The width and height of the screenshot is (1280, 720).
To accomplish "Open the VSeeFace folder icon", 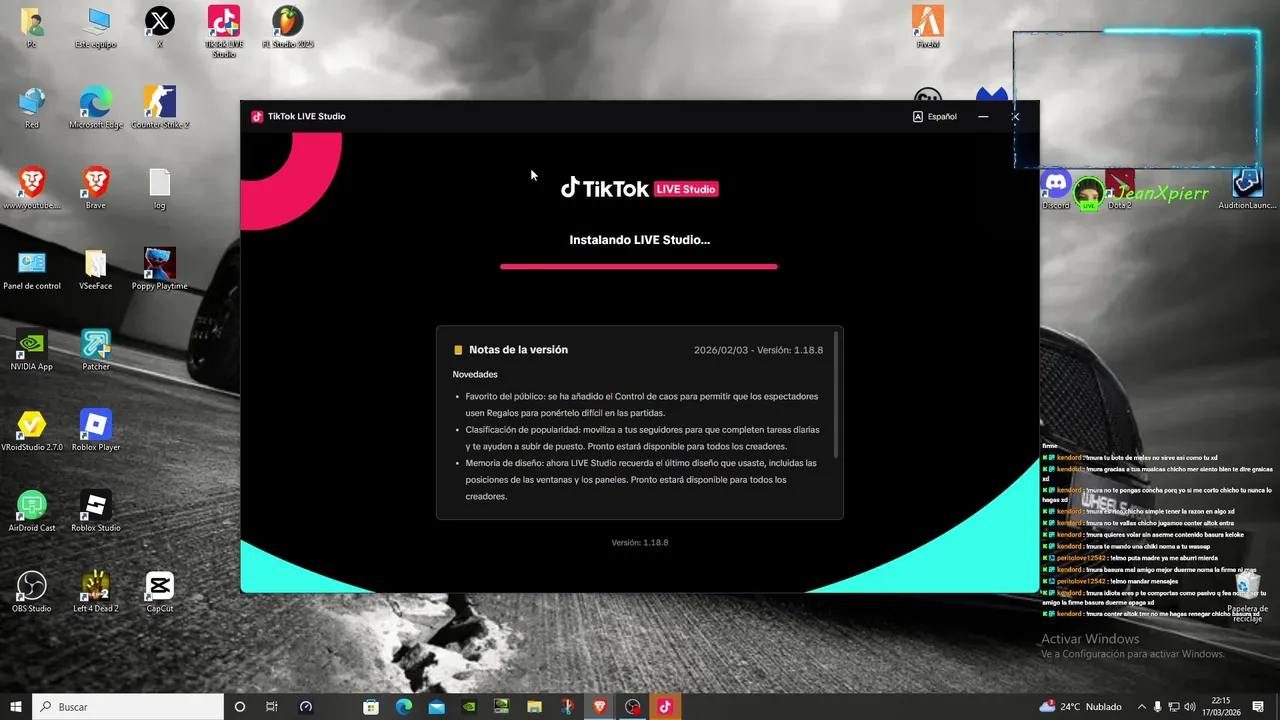I will click(x=96, y=270).
